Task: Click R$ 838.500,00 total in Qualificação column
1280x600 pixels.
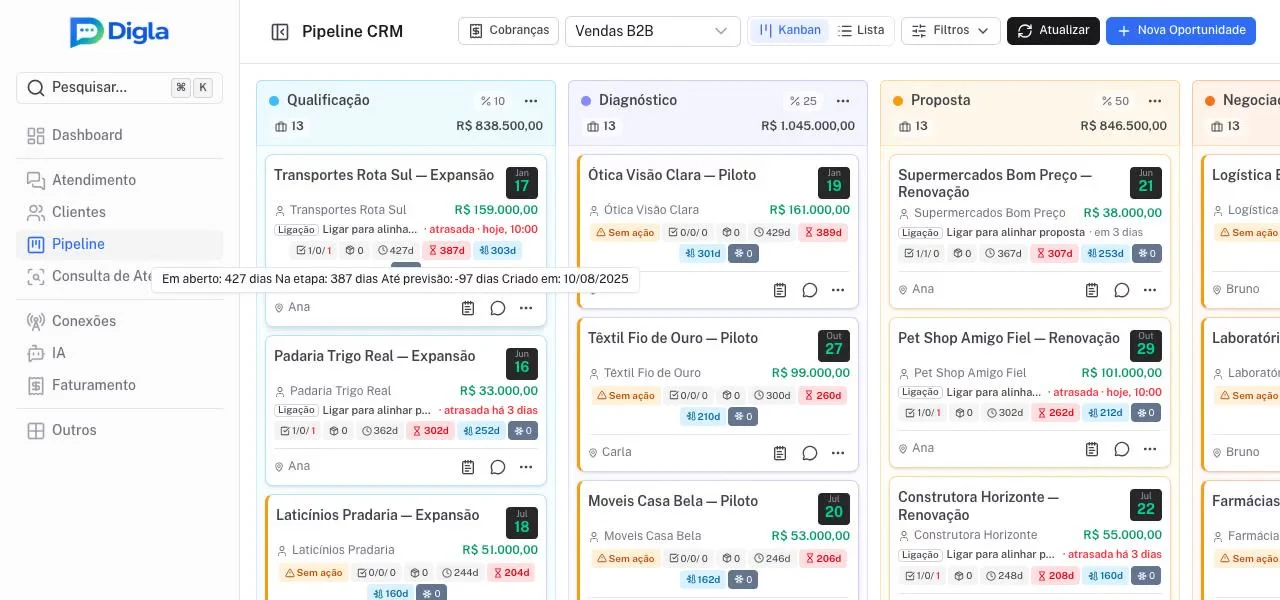Action: tap(499, 126)
